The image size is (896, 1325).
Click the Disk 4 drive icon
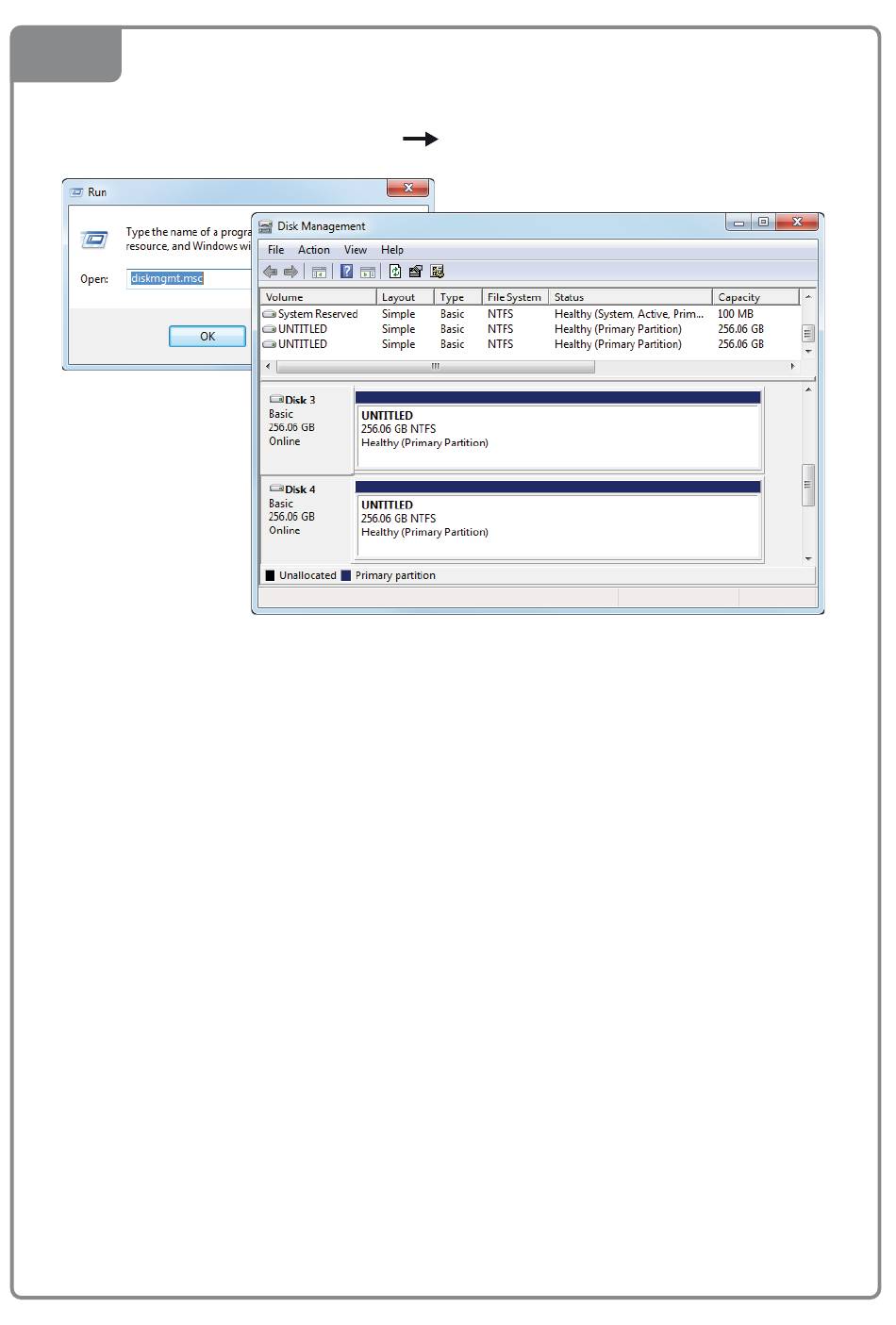point(276,489)
